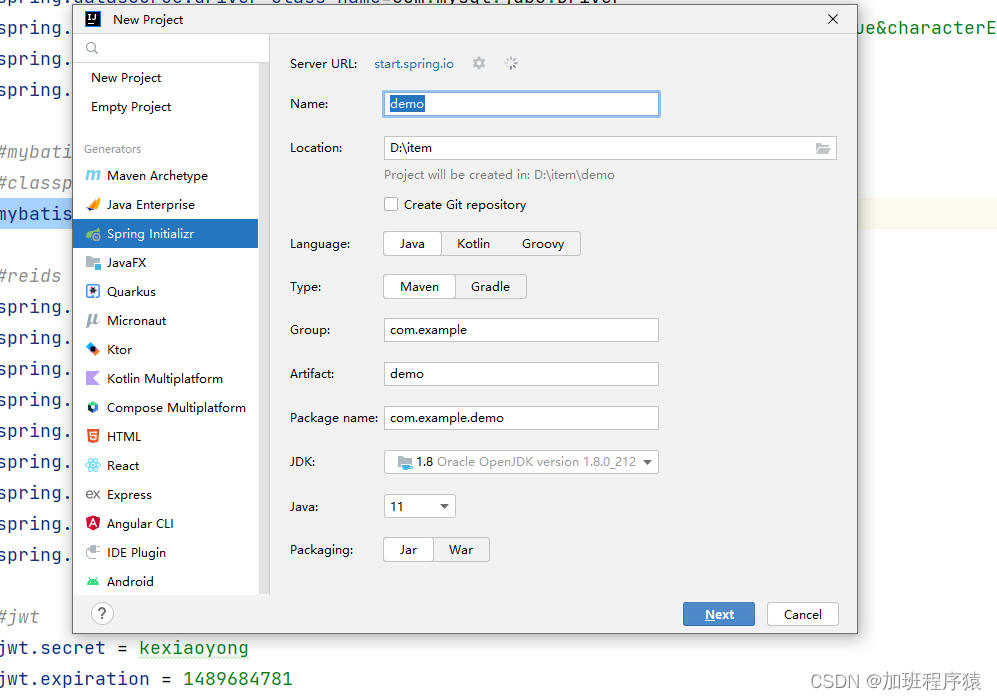Click the Kotlin Multiplatform icon
This screenshot has height=700, width=997.
[x=93, y=378]
